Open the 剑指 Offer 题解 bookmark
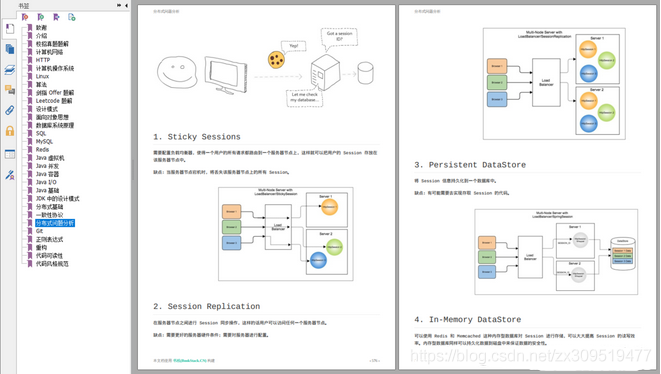661x374 pixels. tap(55, 93)
